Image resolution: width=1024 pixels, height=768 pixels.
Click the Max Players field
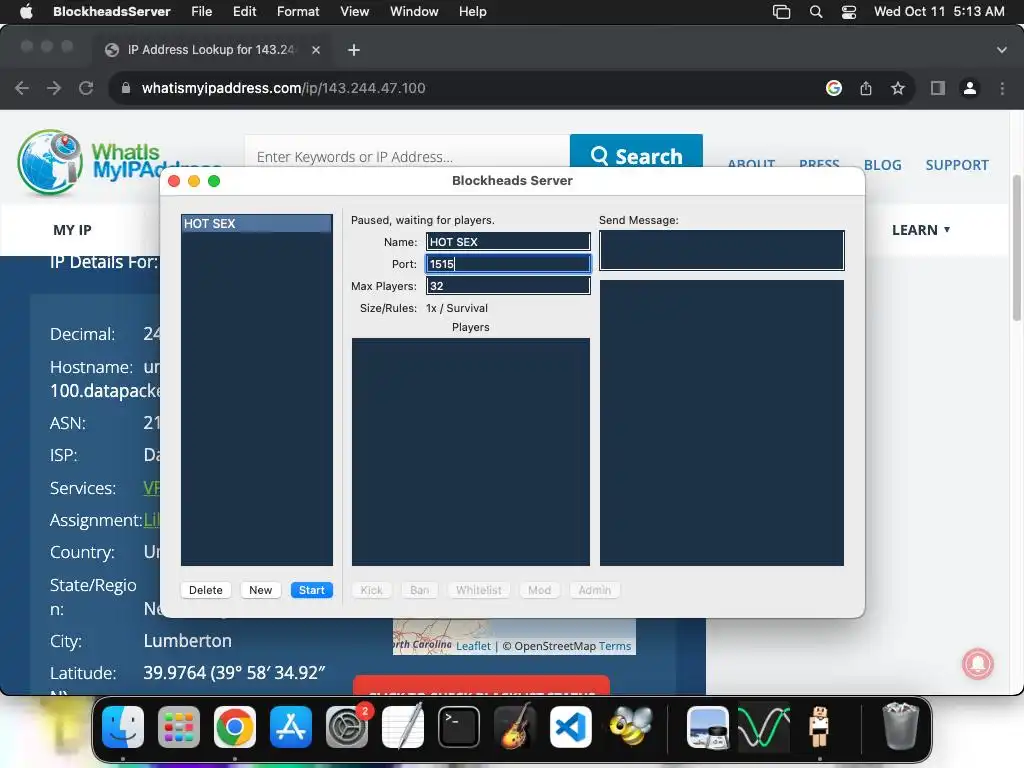coord(508,286)
